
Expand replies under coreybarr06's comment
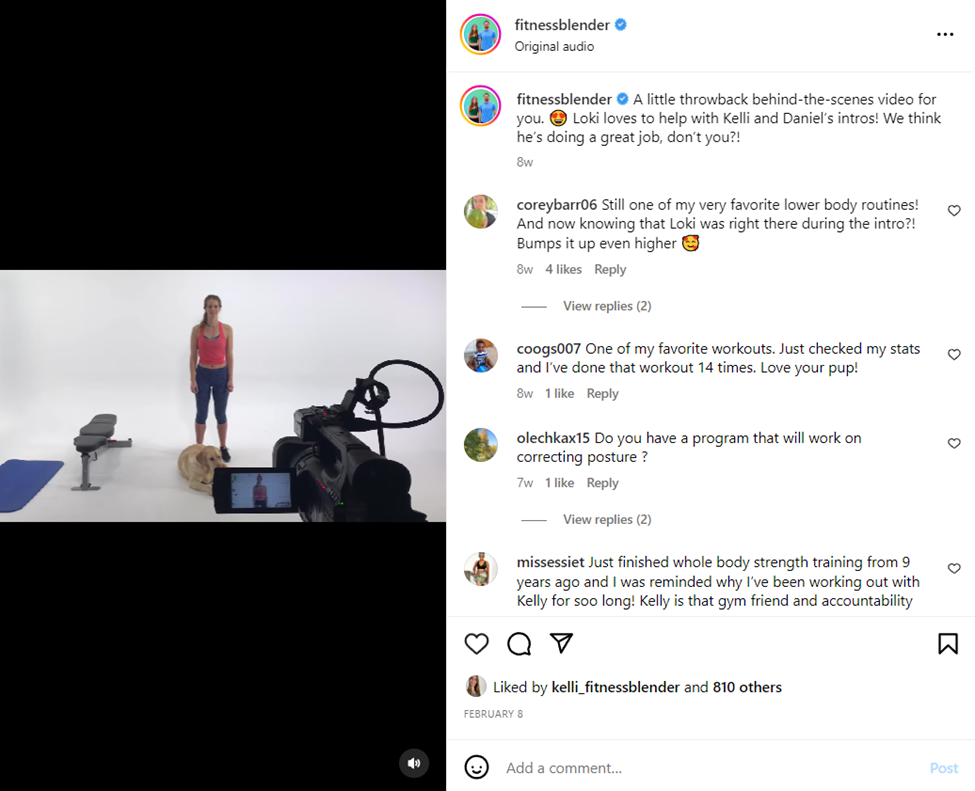(x=606, y=306)
